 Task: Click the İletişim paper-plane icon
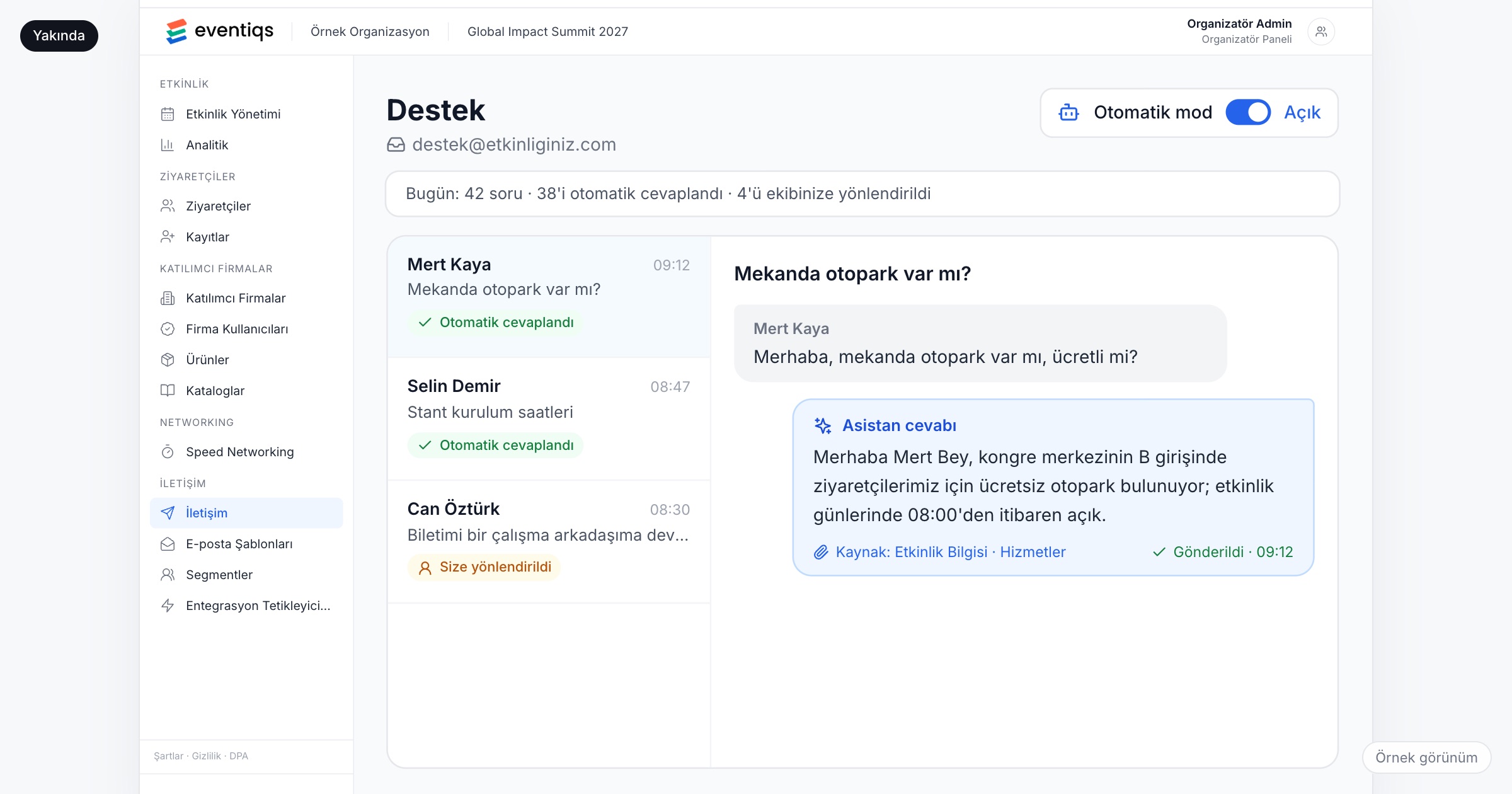(x=168, y=513)
